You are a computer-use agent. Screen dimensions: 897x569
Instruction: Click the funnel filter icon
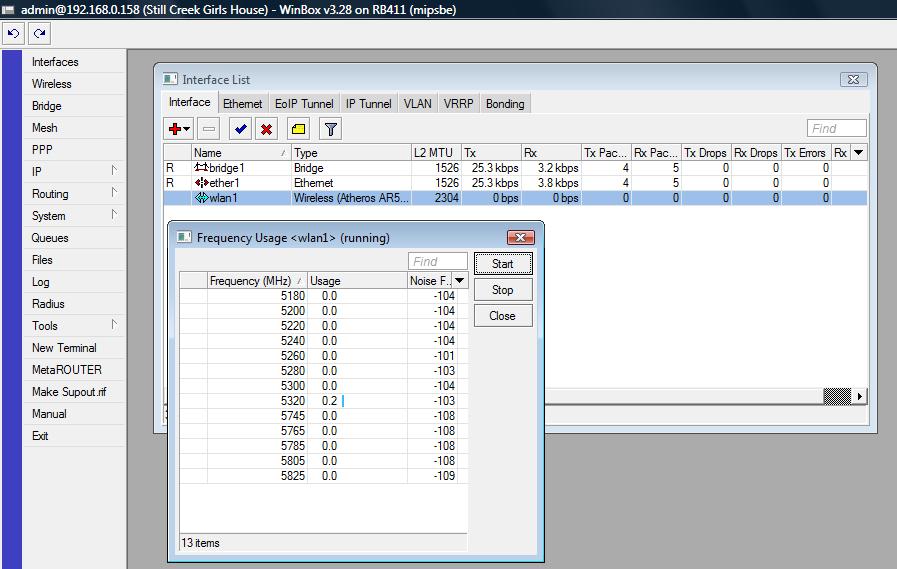pyautogui.click(x=330, y=129)
